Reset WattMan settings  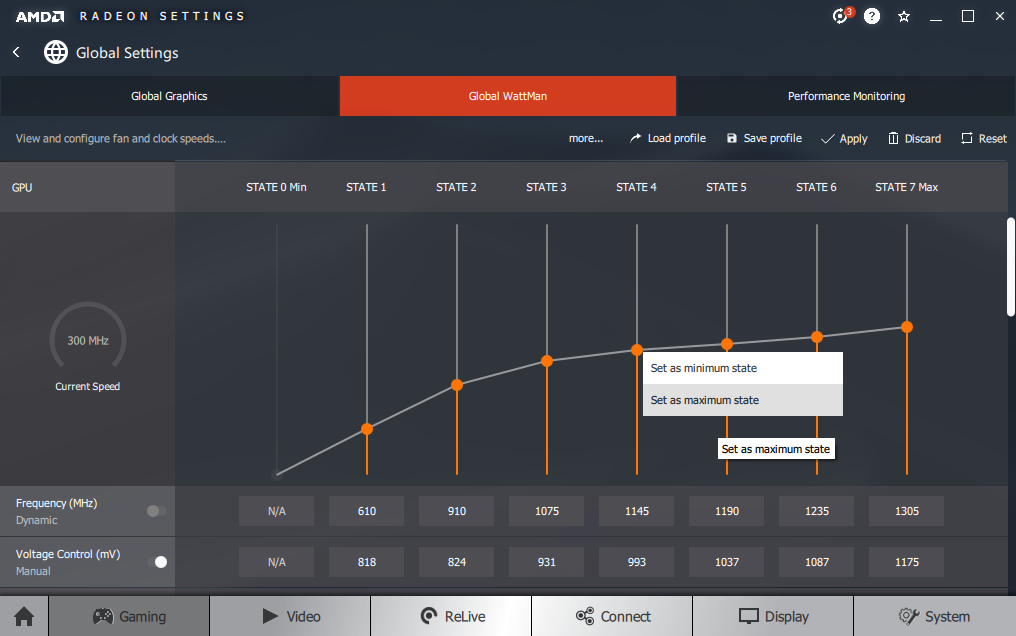984,139
